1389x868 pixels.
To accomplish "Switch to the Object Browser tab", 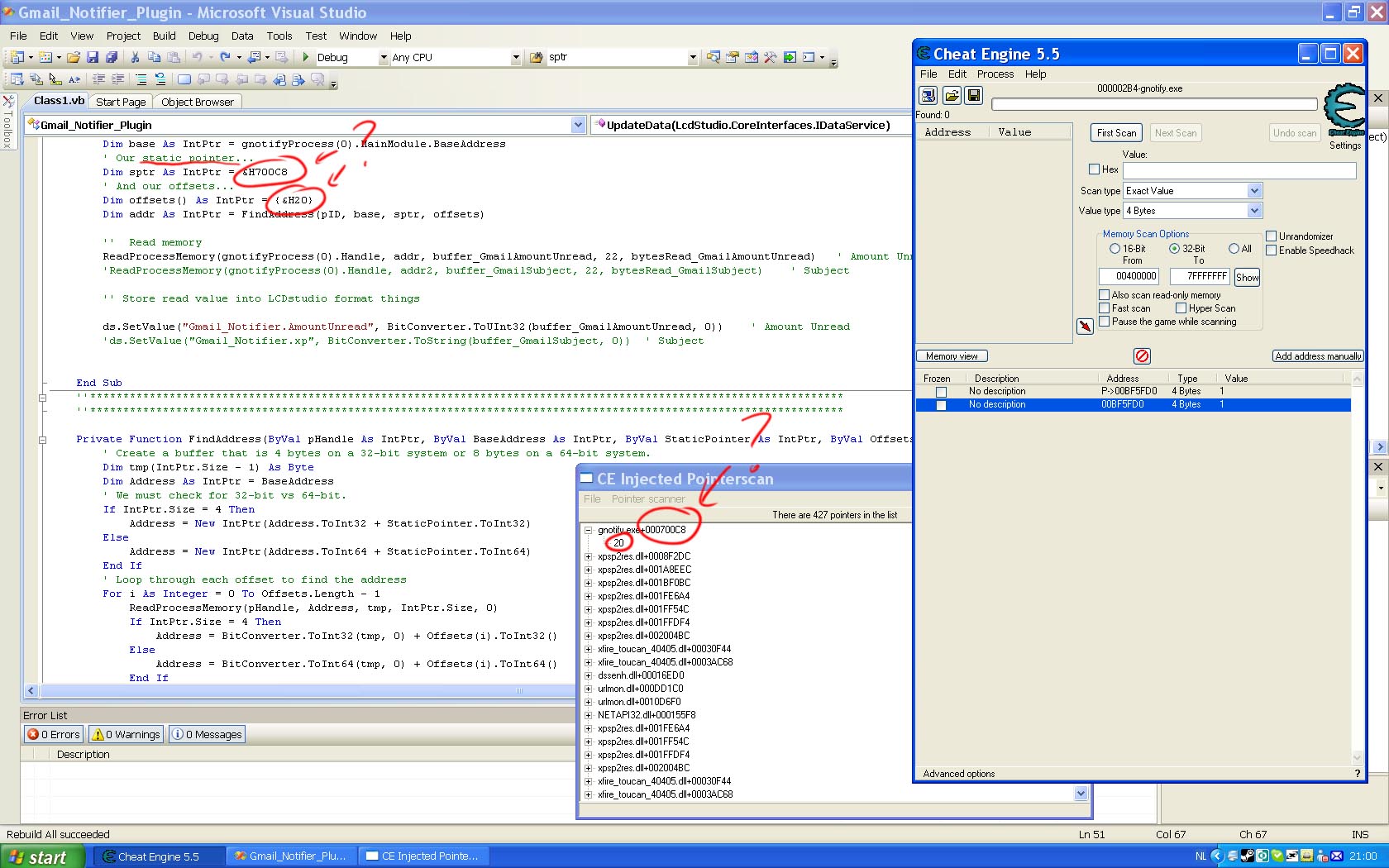I will point(197,102).
